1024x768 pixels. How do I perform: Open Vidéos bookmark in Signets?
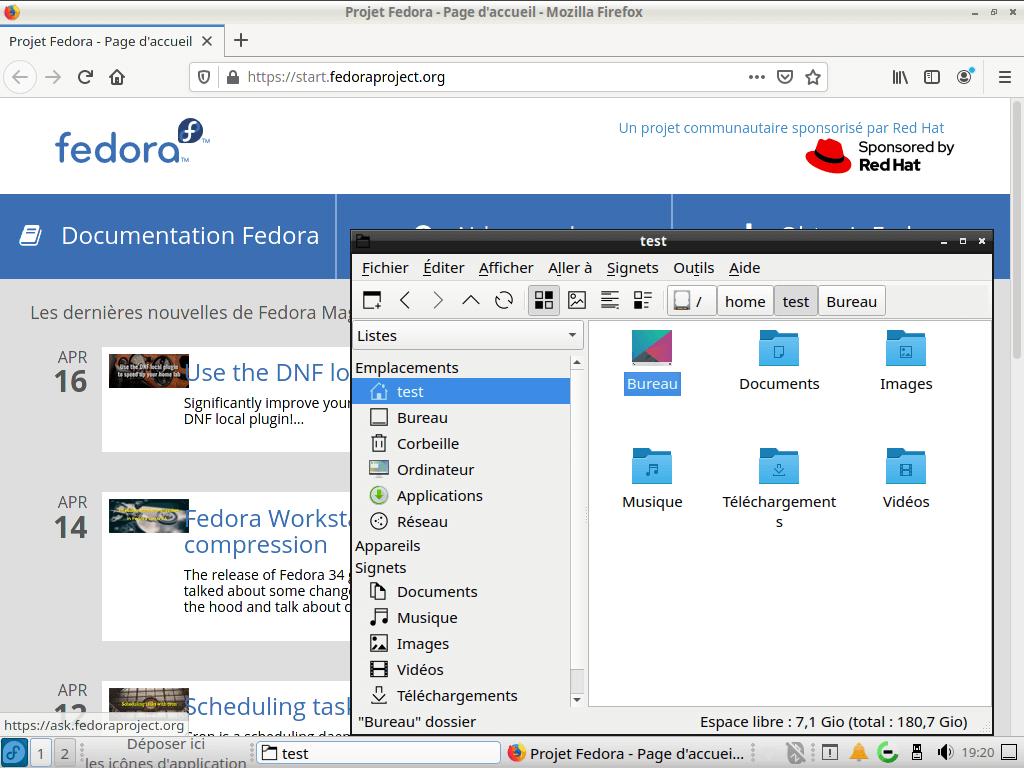[x=461, y=669]
